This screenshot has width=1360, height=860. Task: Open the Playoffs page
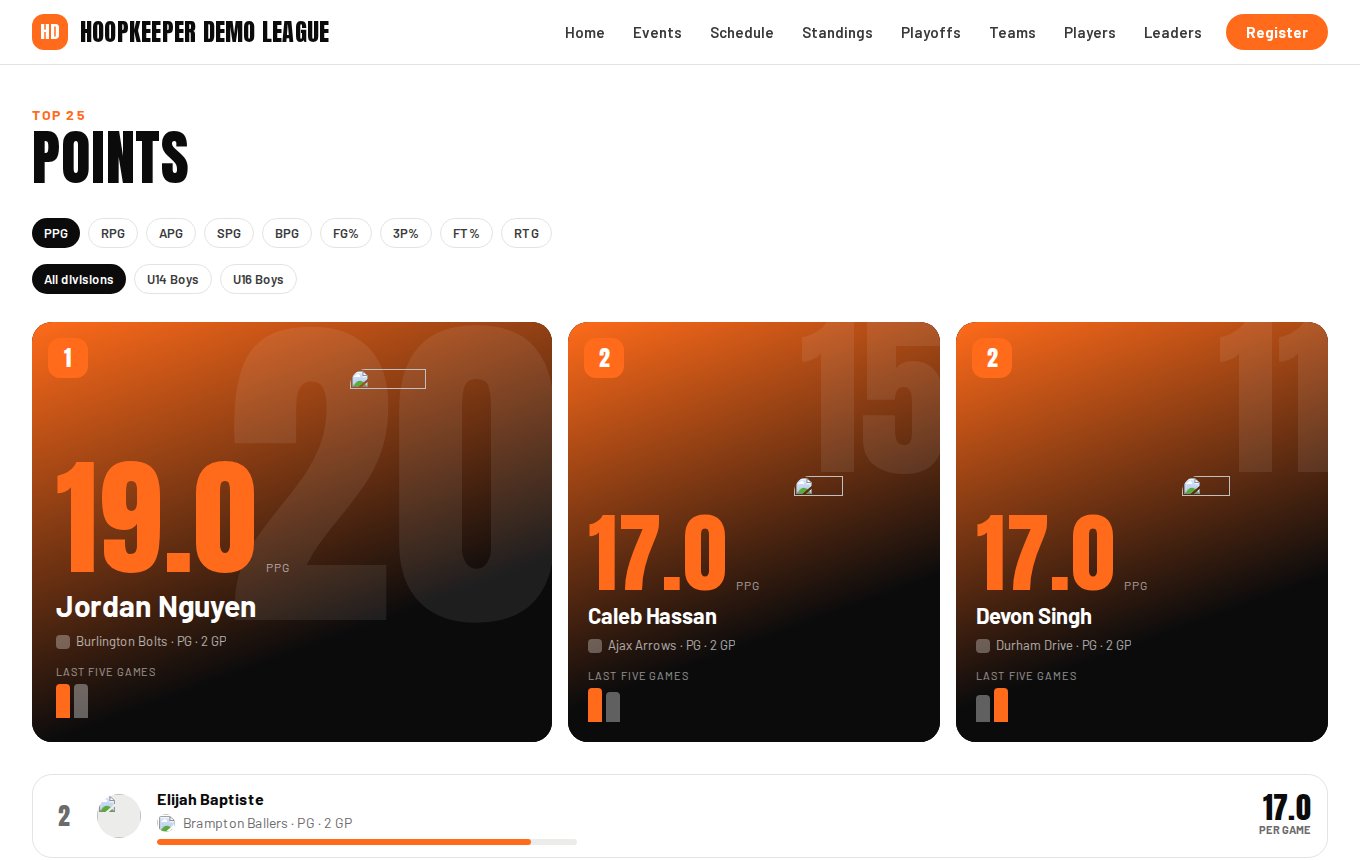point(931,32)
